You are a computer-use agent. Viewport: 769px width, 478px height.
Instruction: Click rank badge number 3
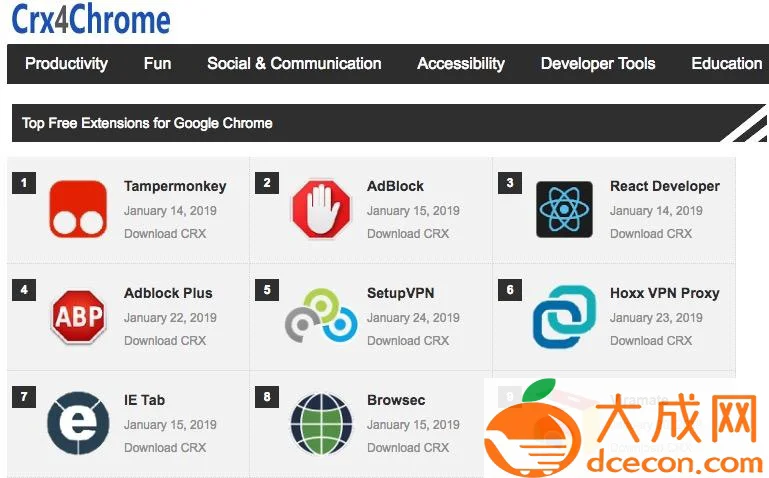click(x=510, y=183)
